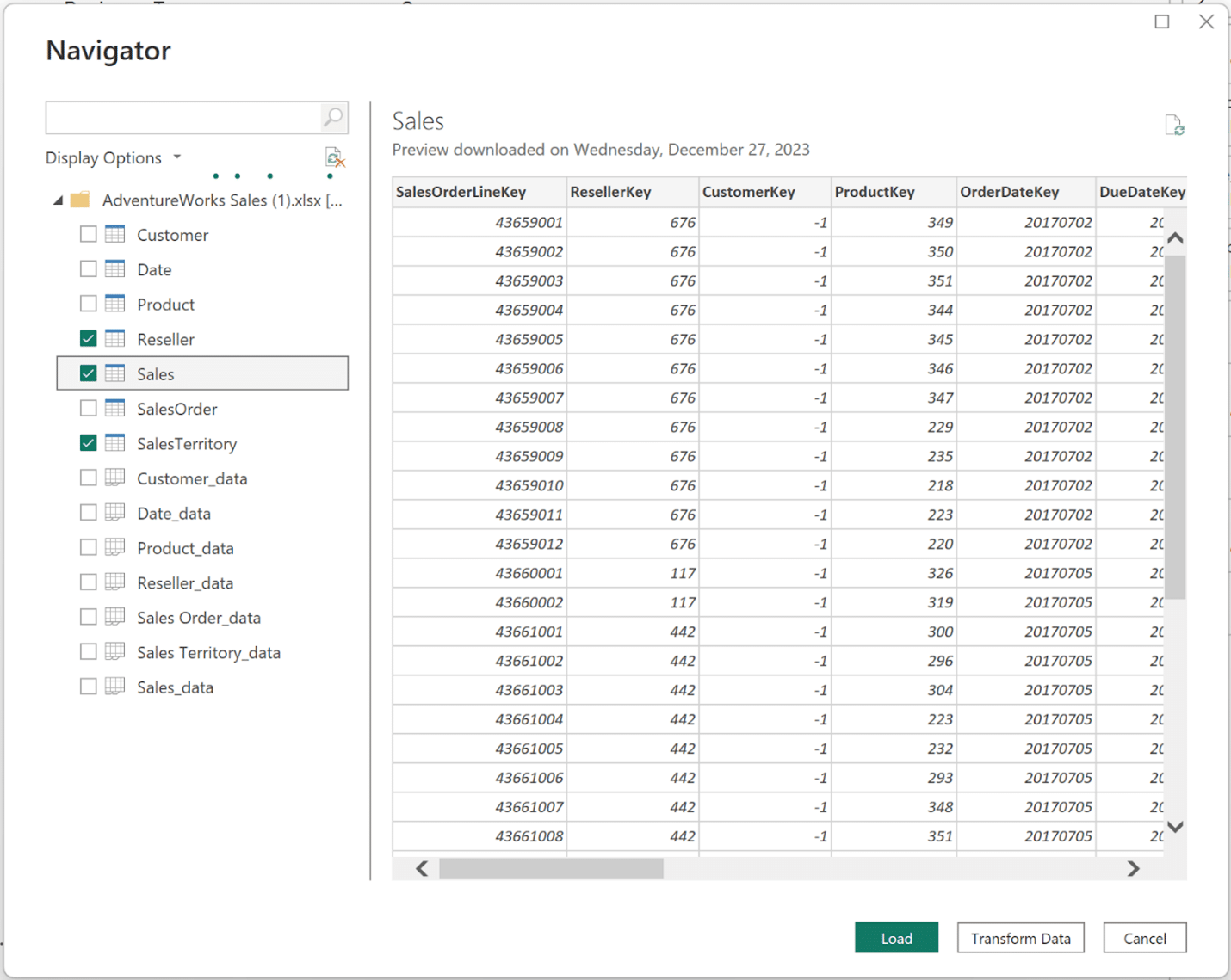The width and height of the screenshot is (1231, 980).
Task: Uncheck the Reseller table checkbox
Action: (88, 338)
